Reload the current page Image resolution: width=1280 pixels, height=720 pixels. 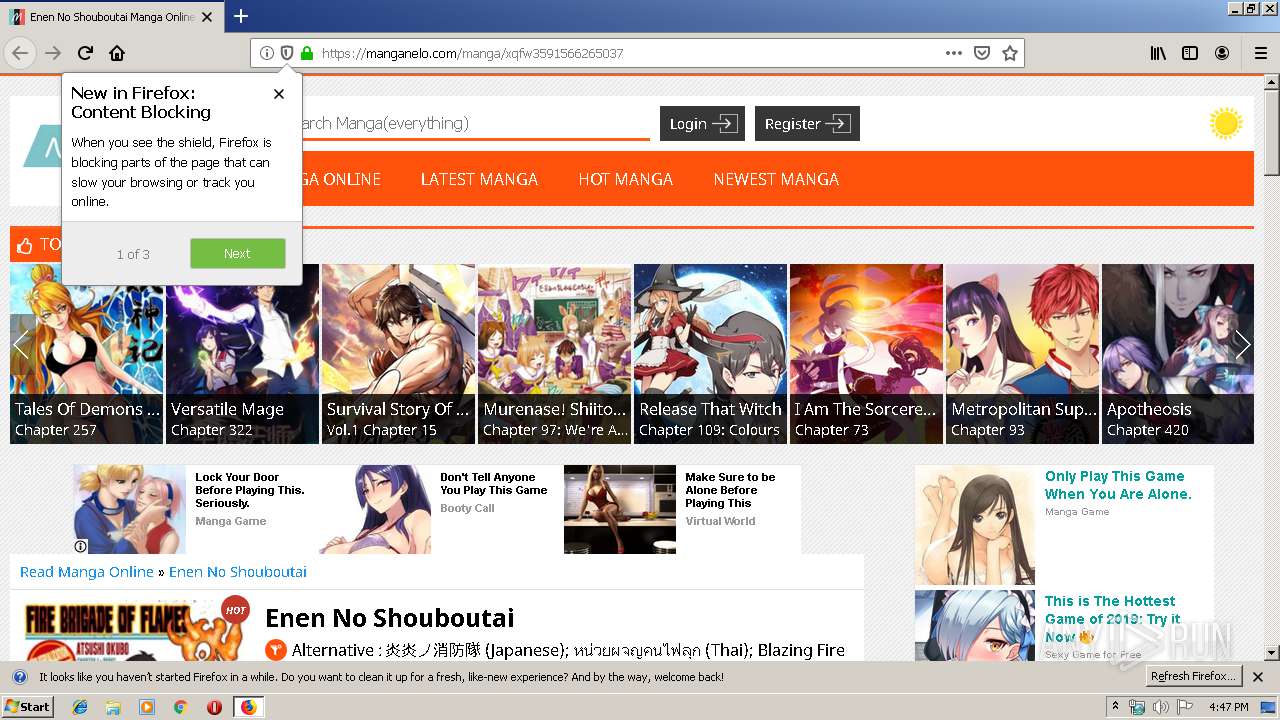[85, 53]
